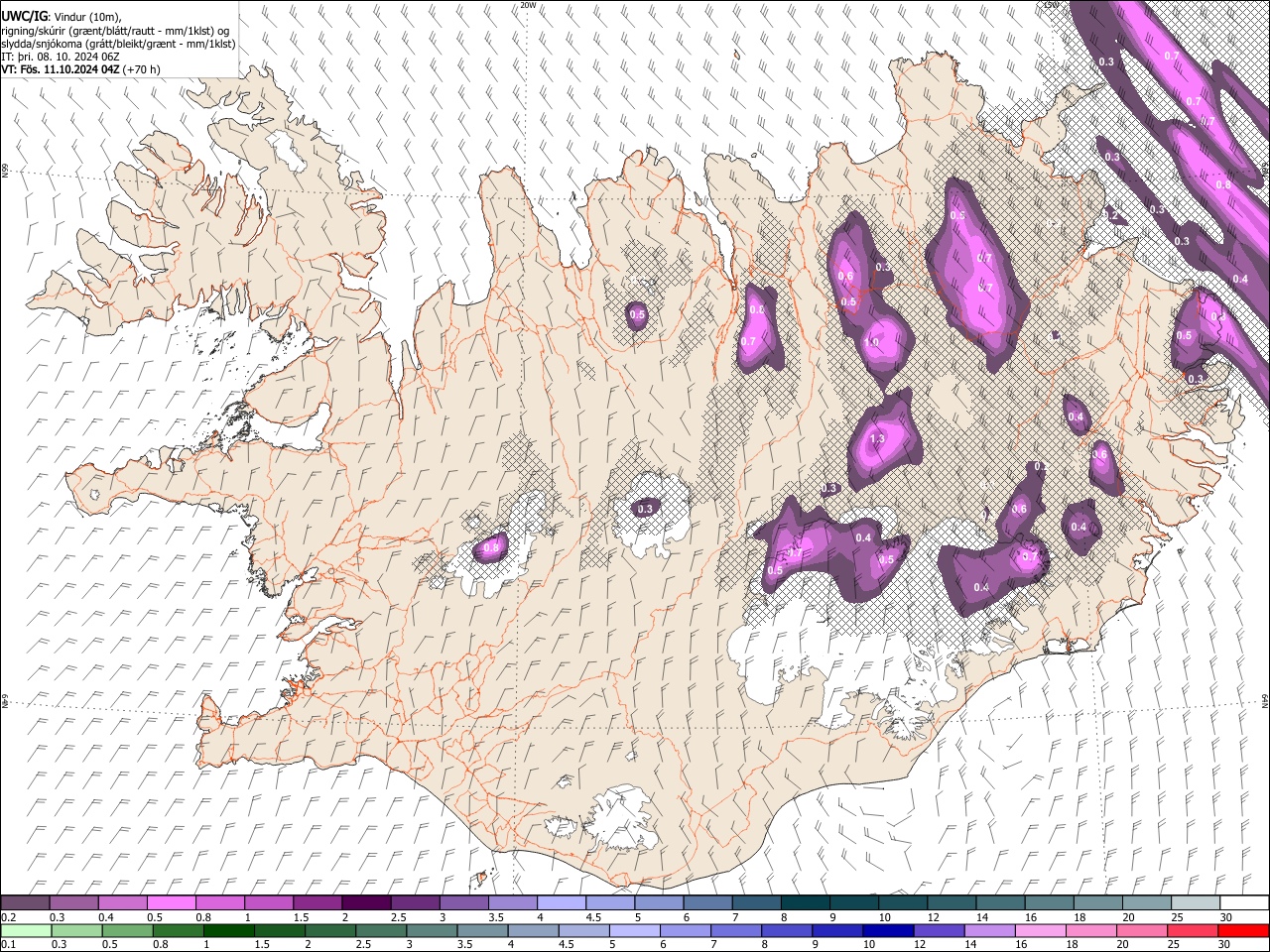
Task: Click the '1.0' precipitation value on the map
Action: tap(872, 342)
